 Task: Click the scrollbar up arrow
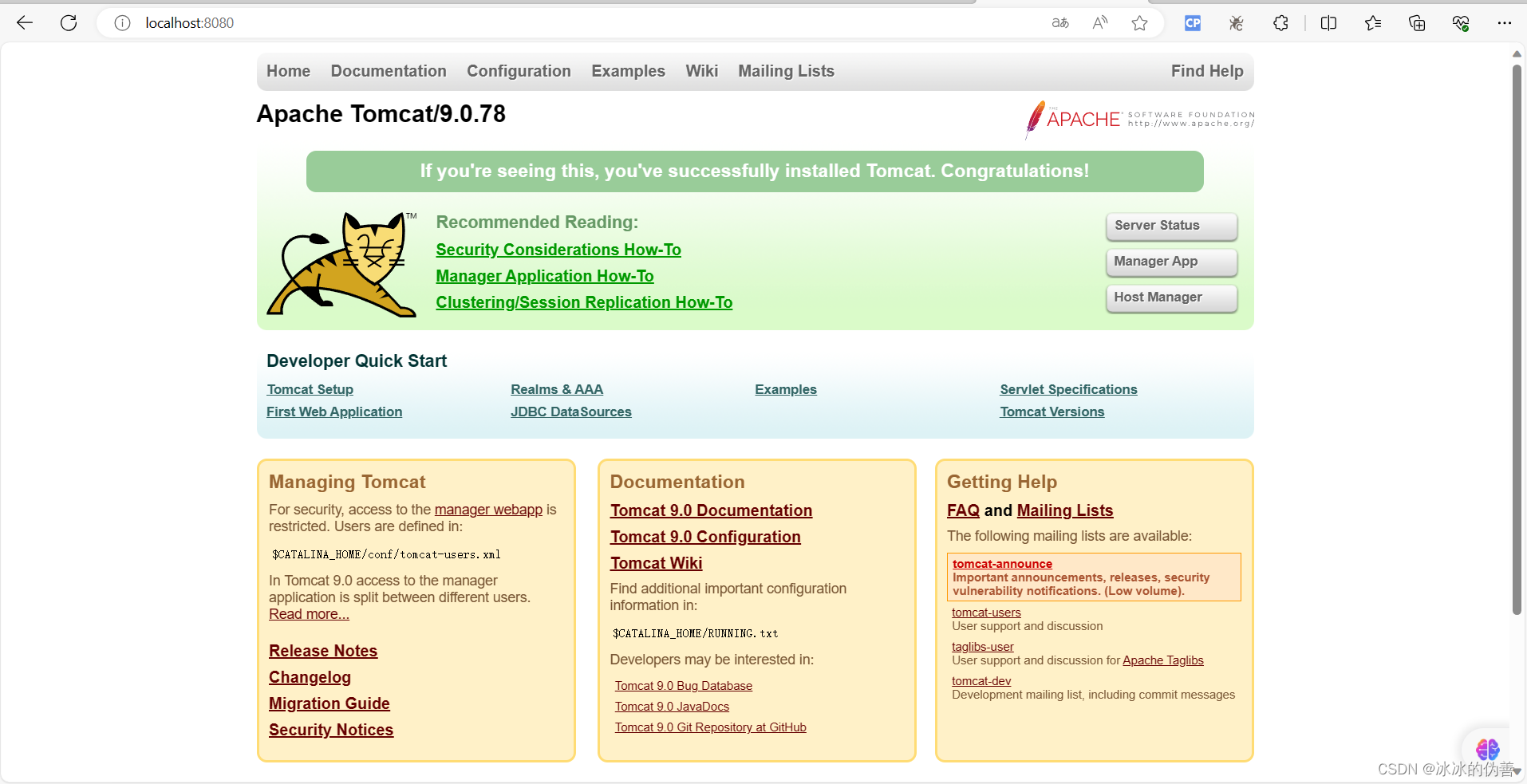(x=1517, y=54)
